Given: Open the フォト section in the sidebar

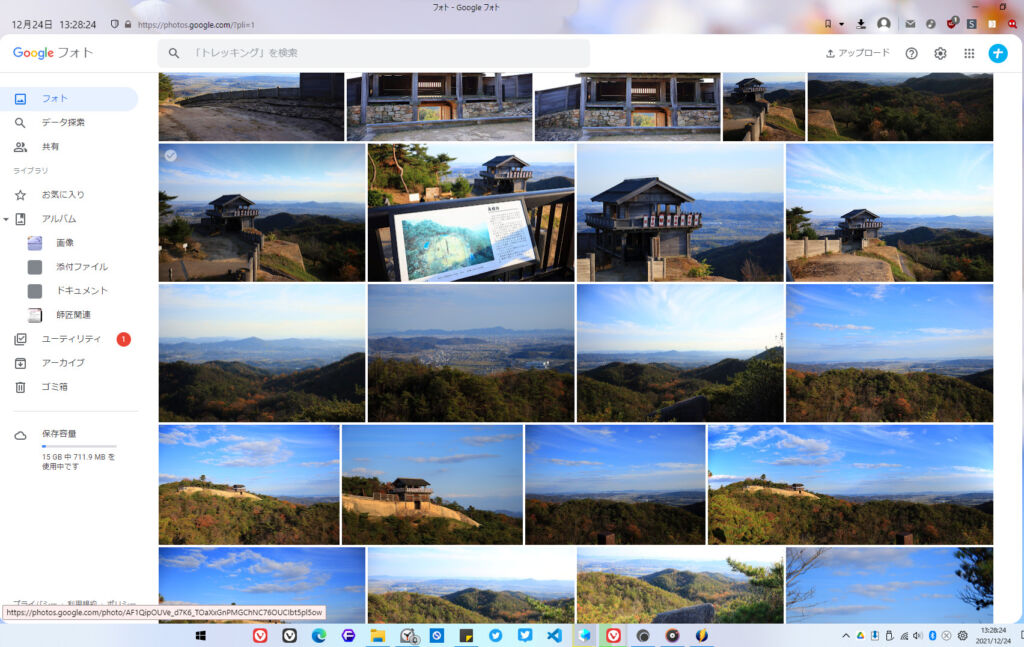Looking at the screenshot, I should [69, 99].
